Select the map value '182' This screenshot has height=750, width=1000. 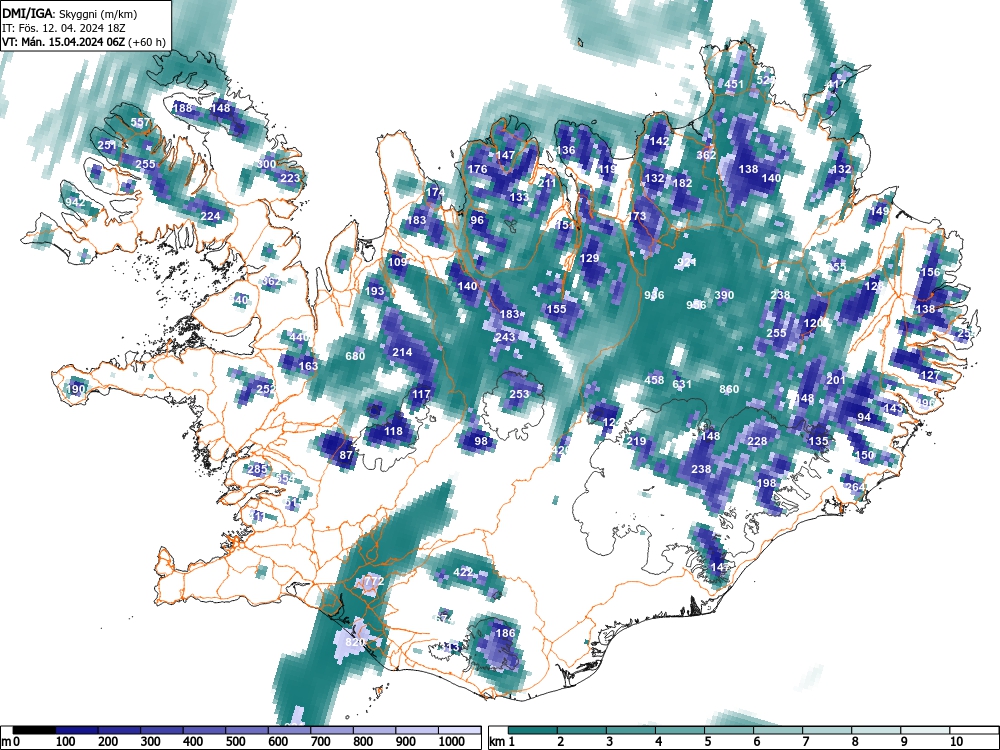(682, 183)
